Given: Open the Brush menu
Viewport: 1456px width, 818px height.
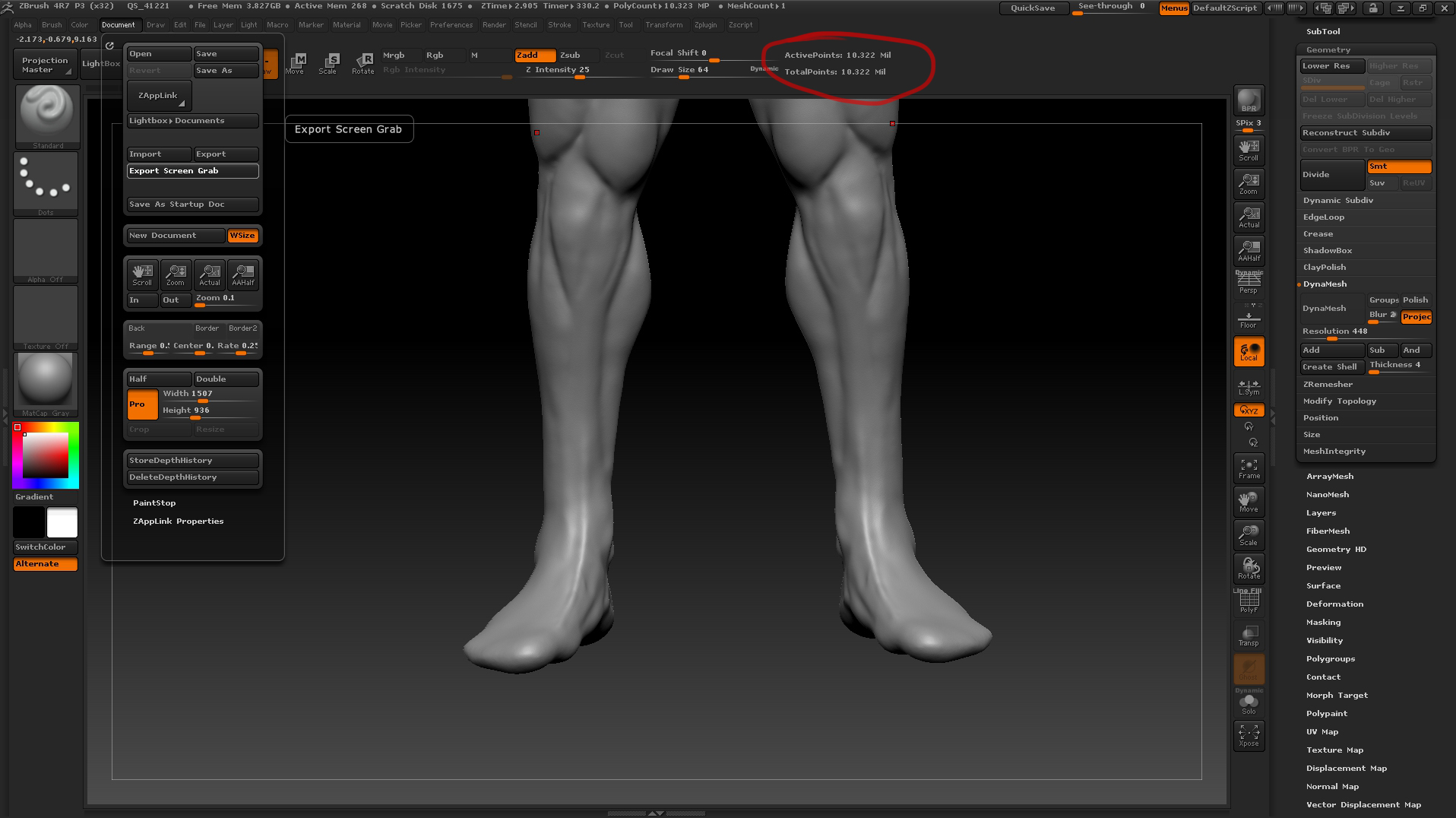Looking at the screenshot, I should tap(52, 25).
